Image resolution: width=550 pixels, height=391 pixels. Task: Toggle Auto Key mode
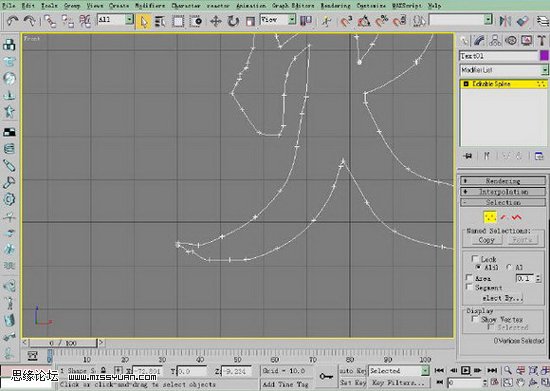[353, 371]
